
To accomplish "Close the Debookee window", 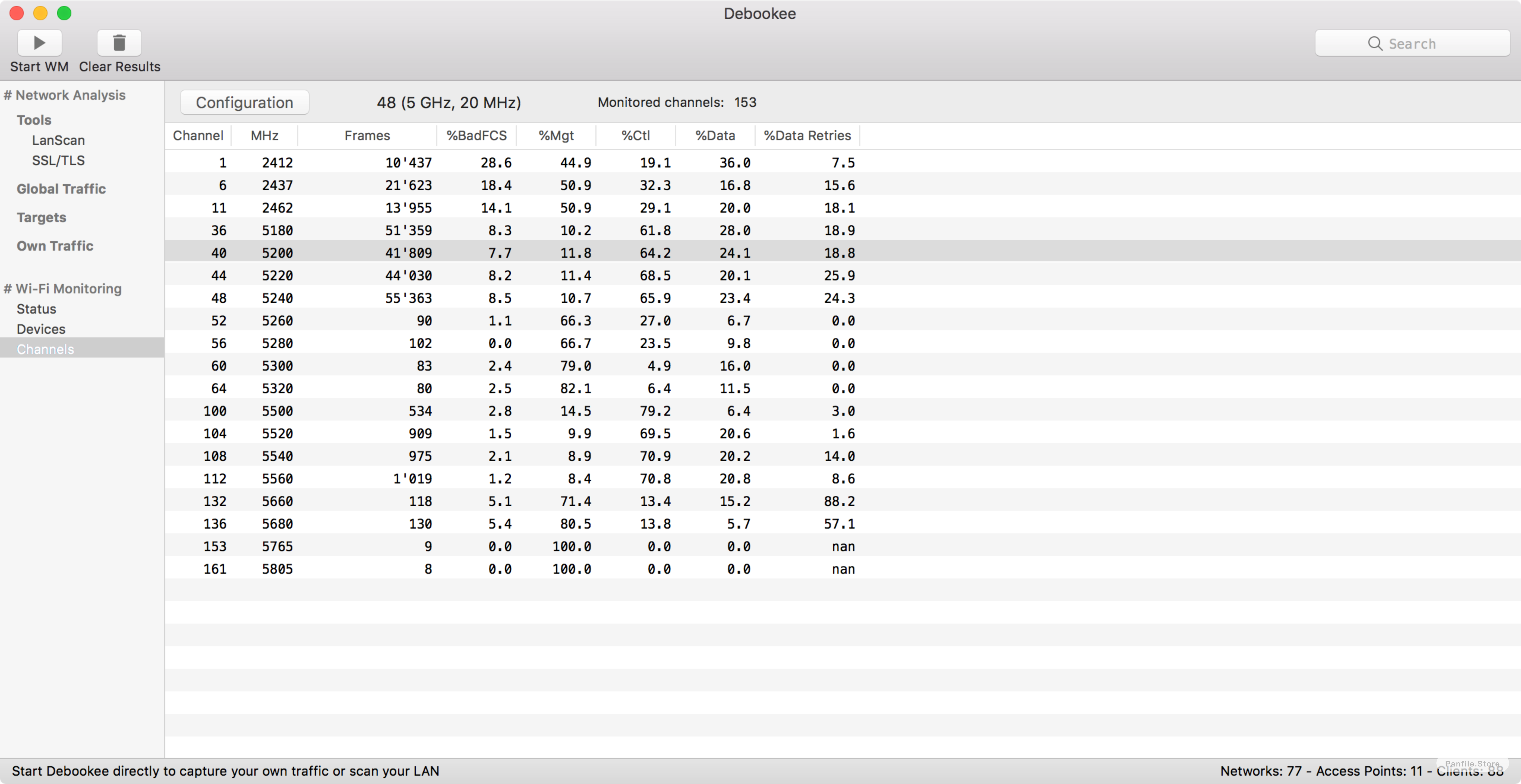I will click(x=17, y=13).
